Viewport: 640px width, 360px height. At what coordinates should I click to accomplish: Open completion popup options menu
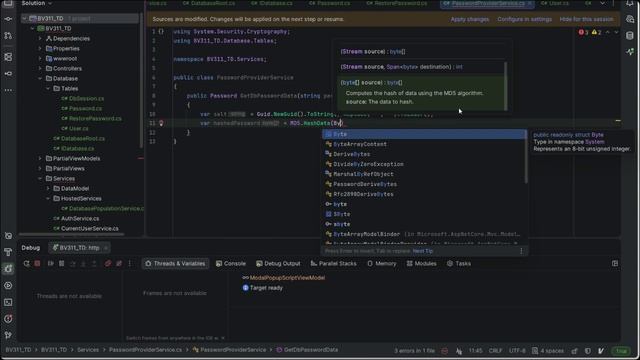coord(521,251)
